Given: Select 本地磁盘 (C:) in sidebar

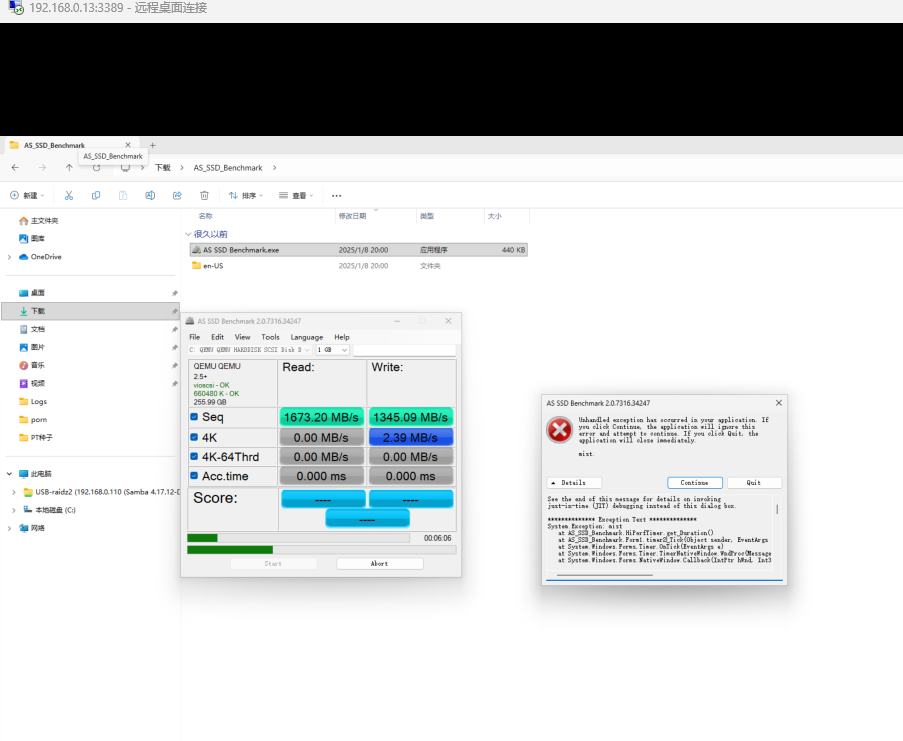Looking at the screenshot, I should pyautogui.click(x=49, y=510).
